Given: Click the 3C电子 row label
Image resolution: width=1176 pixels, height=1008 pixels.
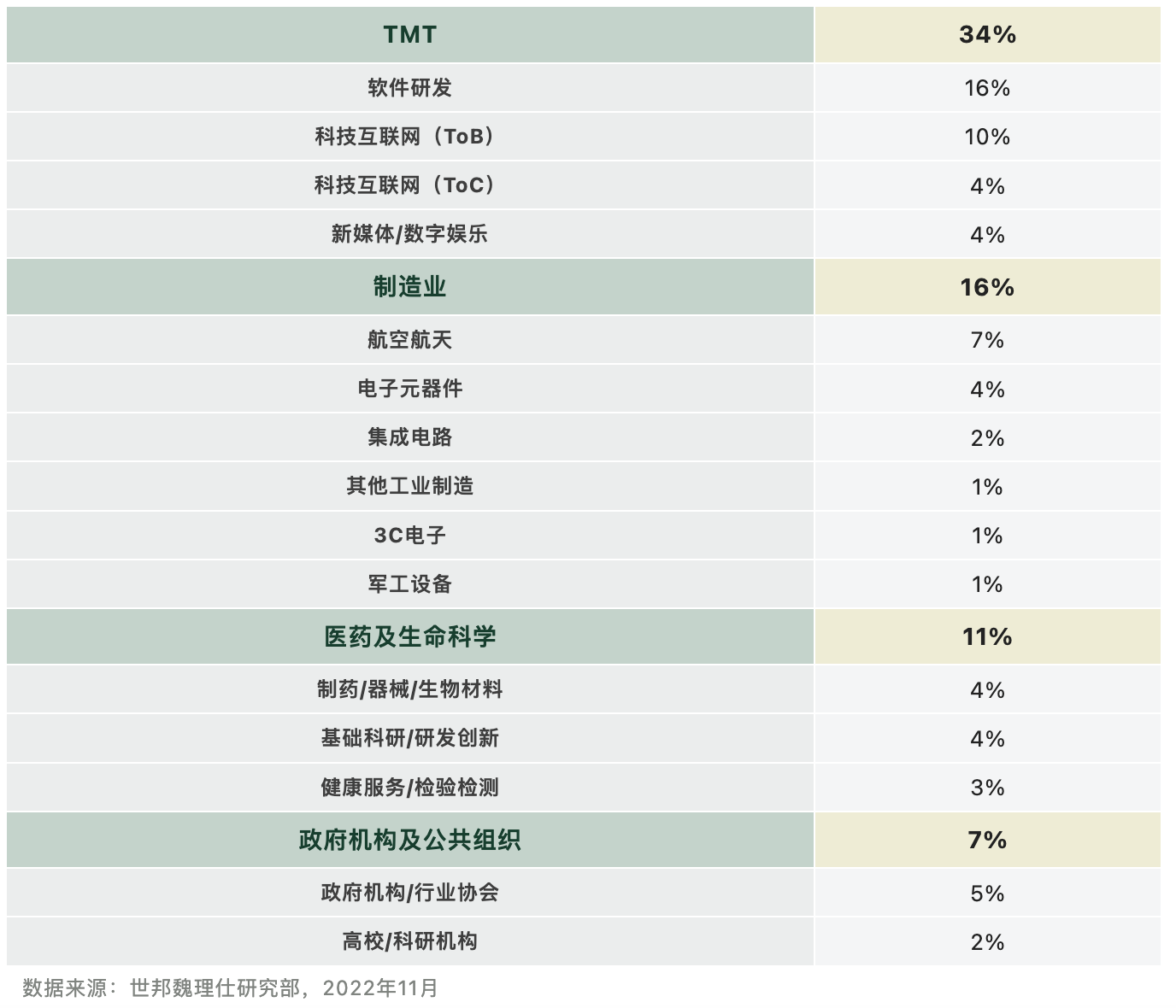Looking at the screenshot, I should [409, 536].
